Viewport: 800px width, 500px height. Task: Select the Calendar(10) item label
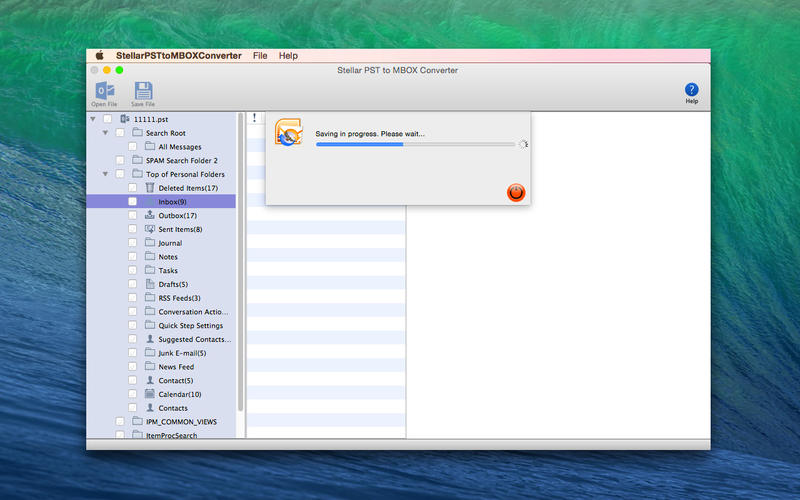[x=180, y=394]
